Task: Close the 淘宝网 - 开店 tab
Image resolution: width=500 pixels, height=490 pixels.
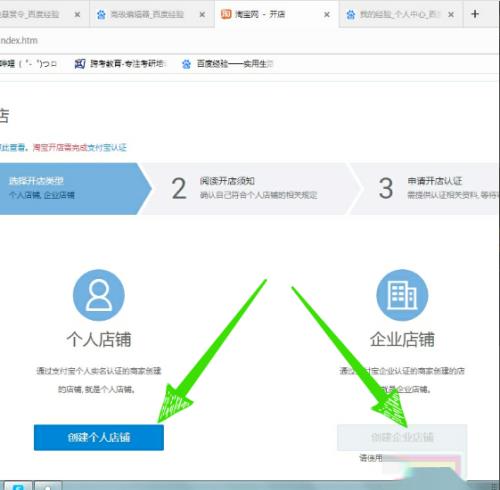Action: tap(327, 15)
